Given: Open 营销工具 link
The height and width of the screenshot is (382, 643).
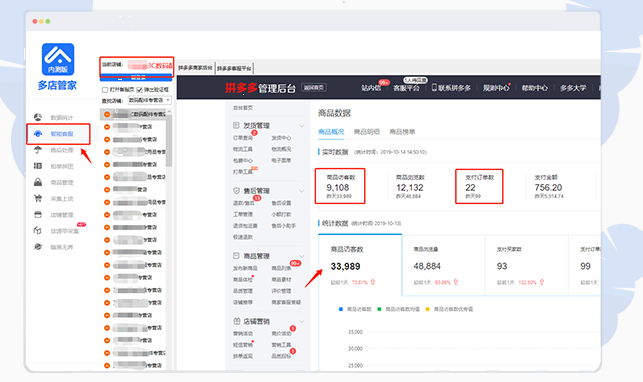Looking at the screenshot, I should click(281, 345).
